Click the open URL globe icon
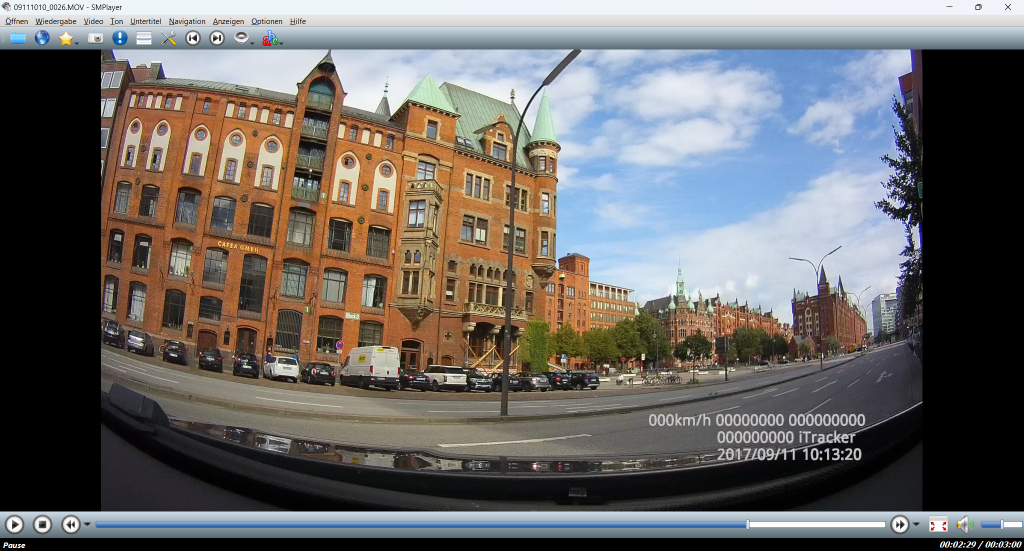 42,38
